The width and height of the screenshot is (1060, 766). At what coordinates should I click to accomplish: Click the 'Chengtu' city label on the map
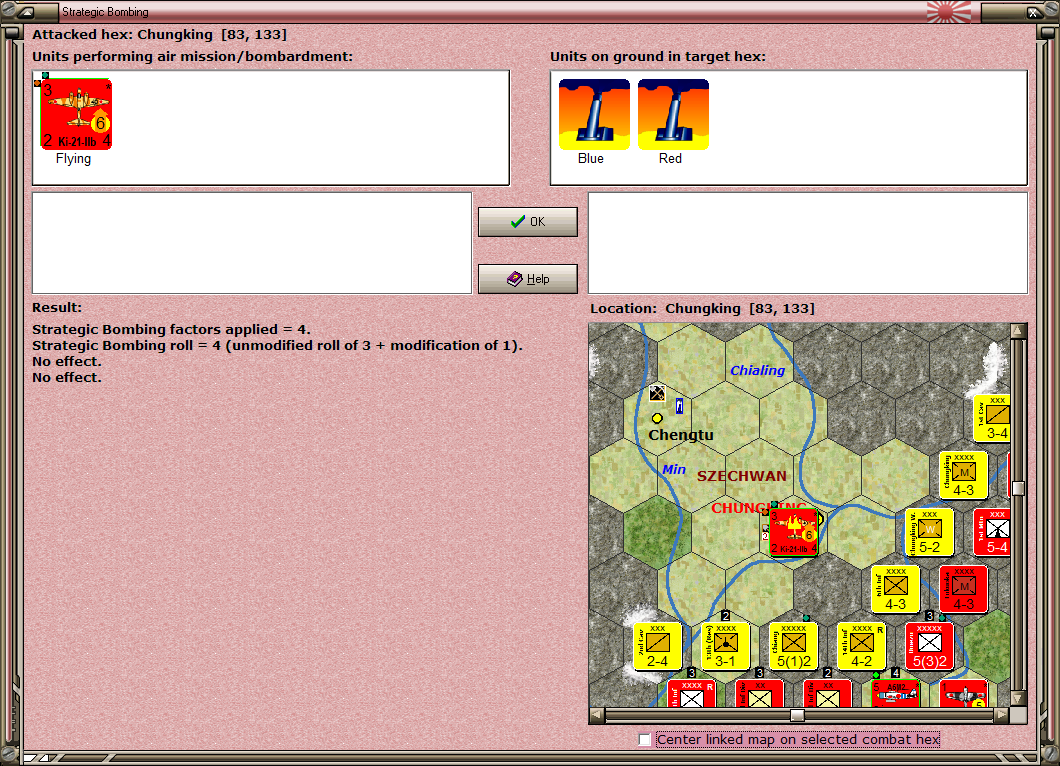[681, 435]
